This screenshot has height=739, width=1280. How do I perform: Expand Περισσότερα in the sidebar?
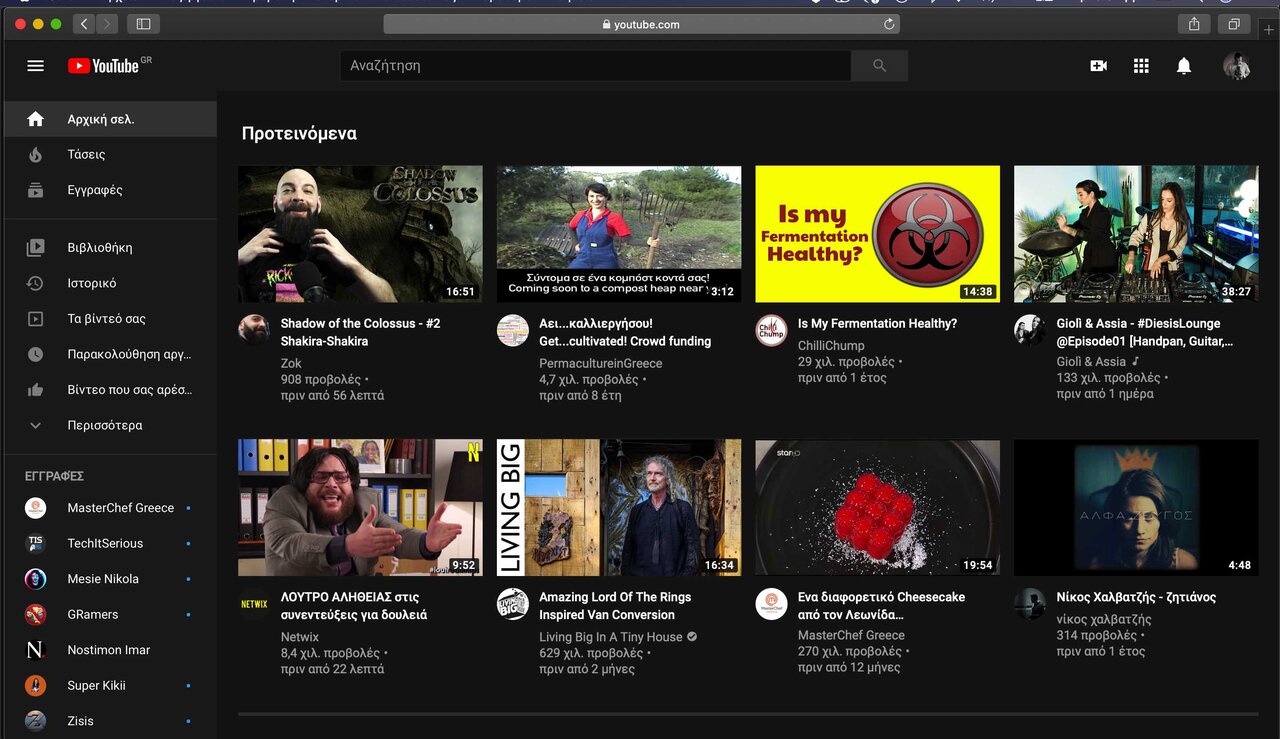click(x=110, y=425)
